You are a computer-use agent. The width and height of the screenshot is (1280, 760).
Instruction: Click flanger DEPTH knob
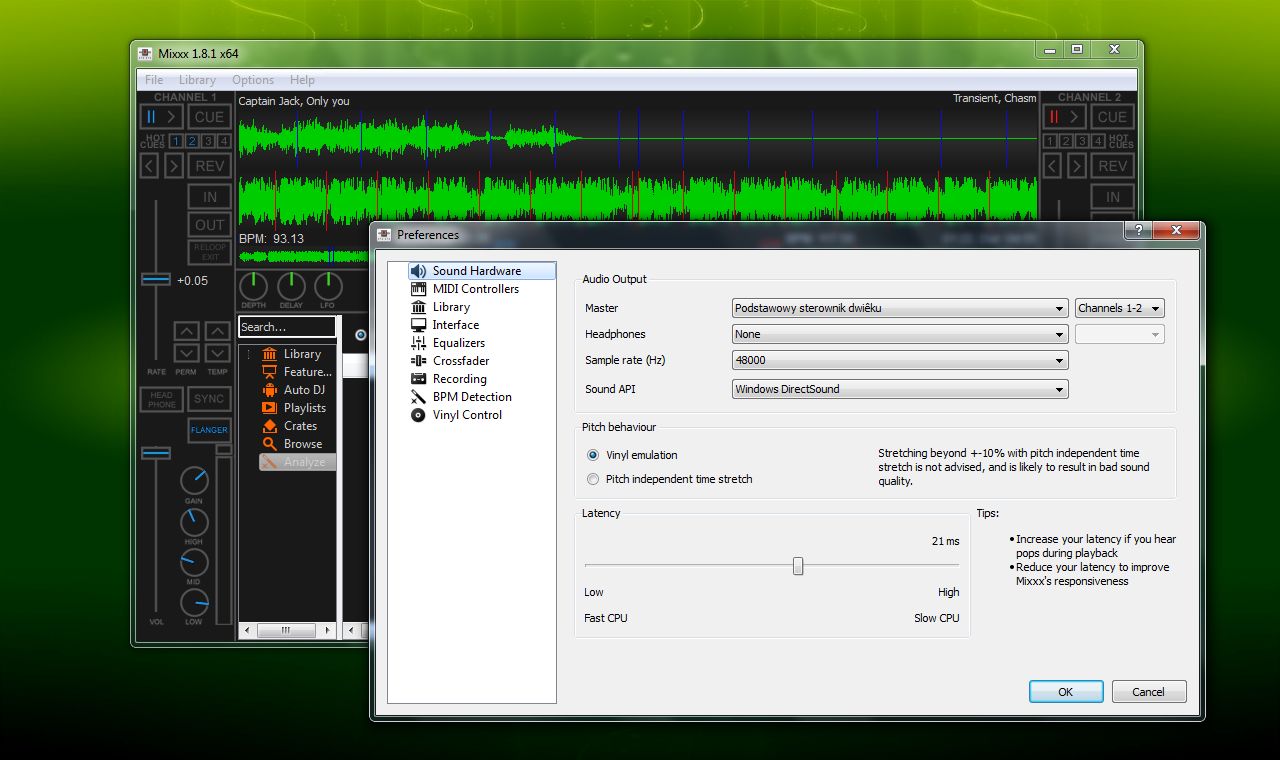click(254, 286)
